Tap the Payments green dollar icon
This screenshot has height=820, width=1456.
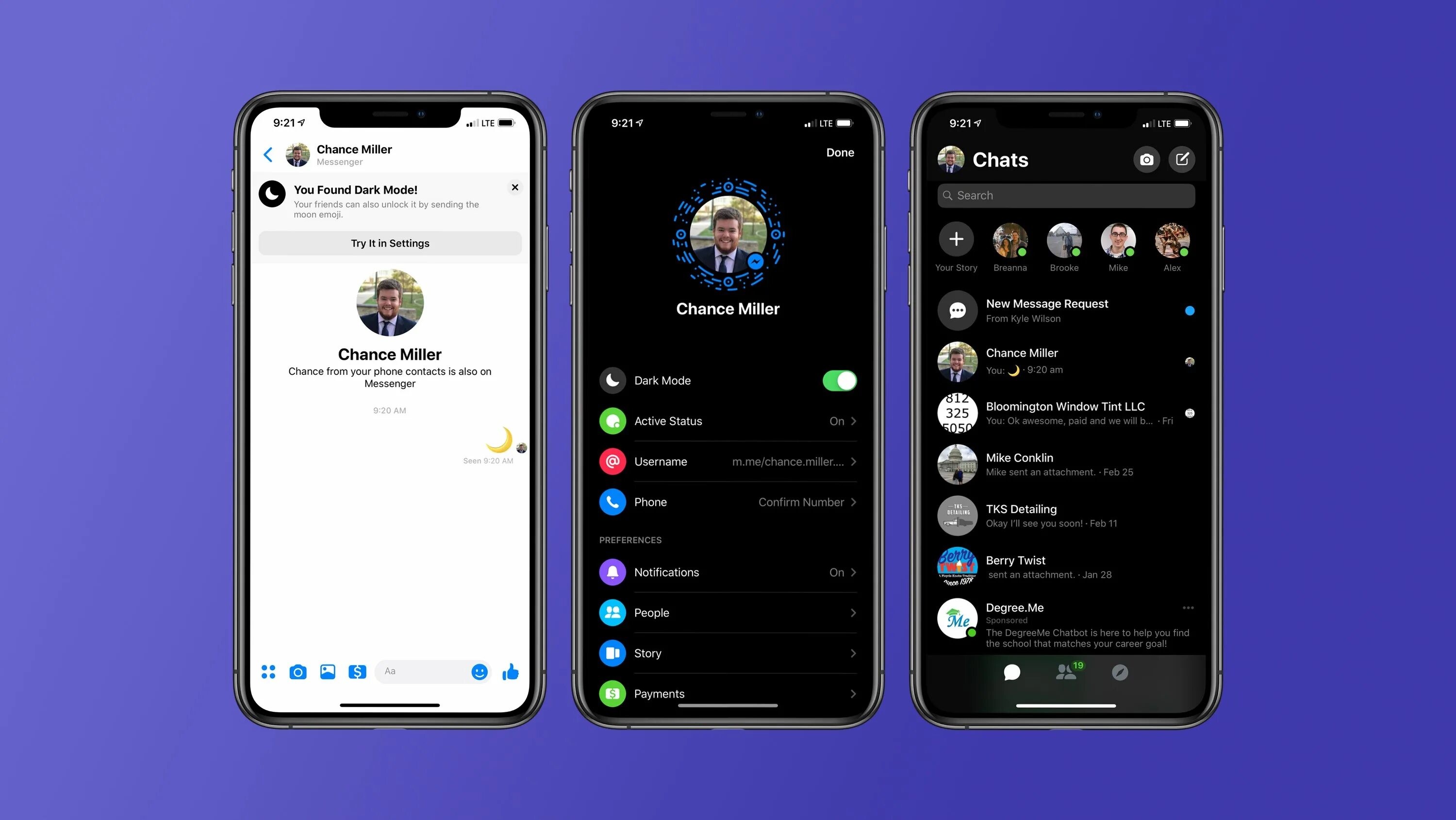click(x=612, y=693)
